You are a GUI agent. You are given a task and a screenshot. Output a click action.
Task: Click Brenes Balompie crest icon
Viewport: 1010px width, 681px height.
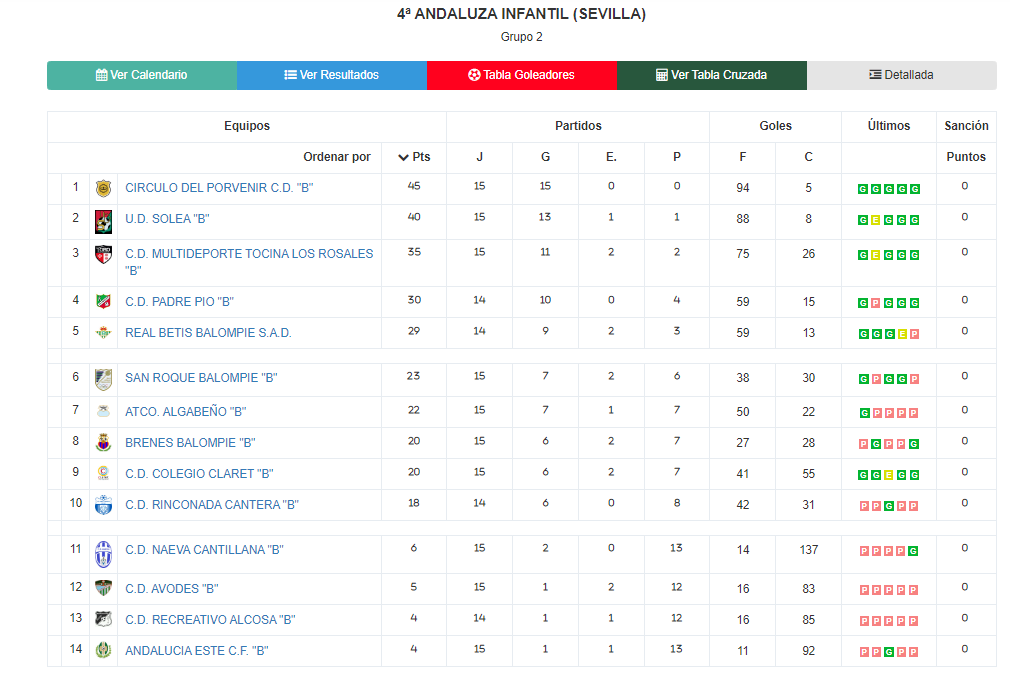(x=103, y=443)
